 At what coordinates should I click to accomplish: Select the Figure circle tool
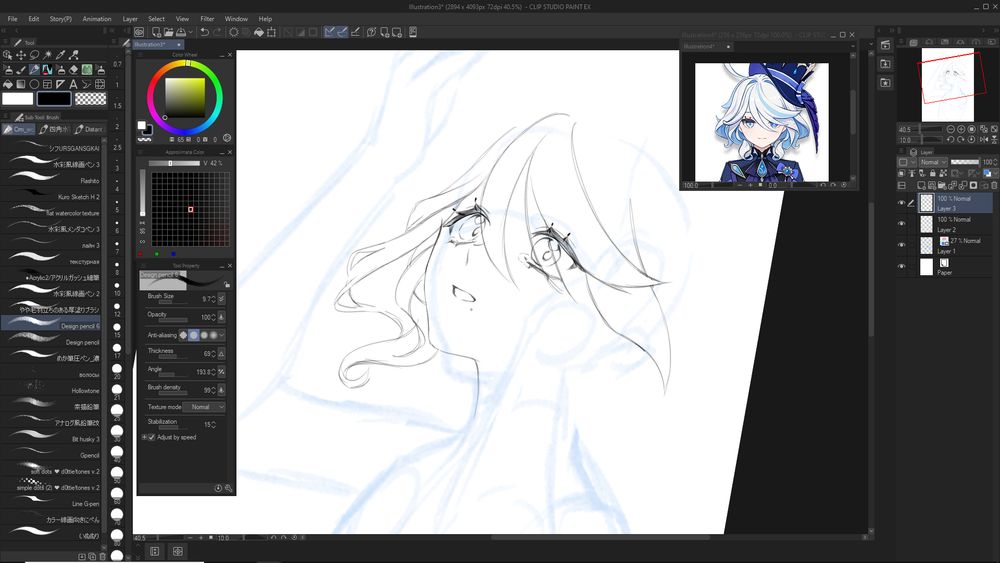tap(34, 84)
